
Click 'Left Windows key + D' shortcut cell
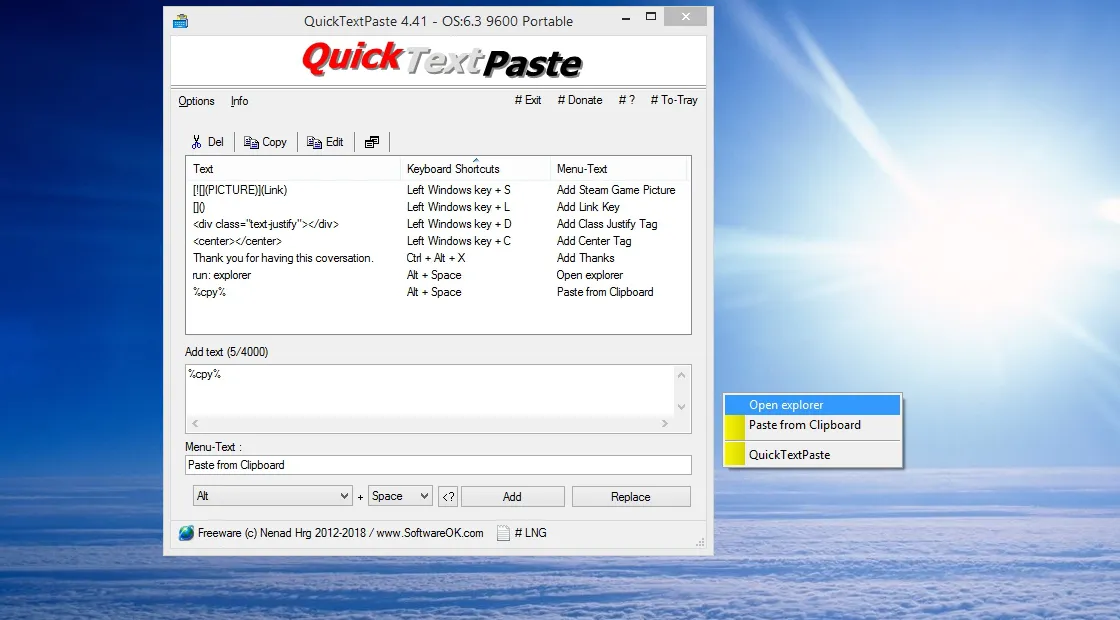pos(459,224)
